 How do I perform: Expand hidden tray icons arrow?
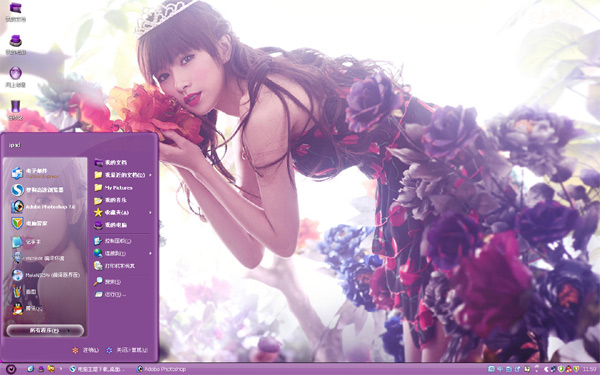point(546,369)
